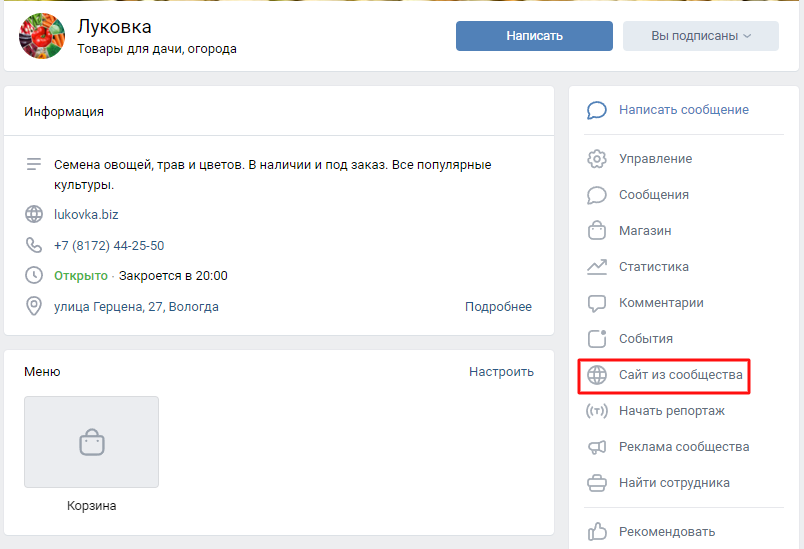Select the Написать сообщение menu item

point(683,110)
